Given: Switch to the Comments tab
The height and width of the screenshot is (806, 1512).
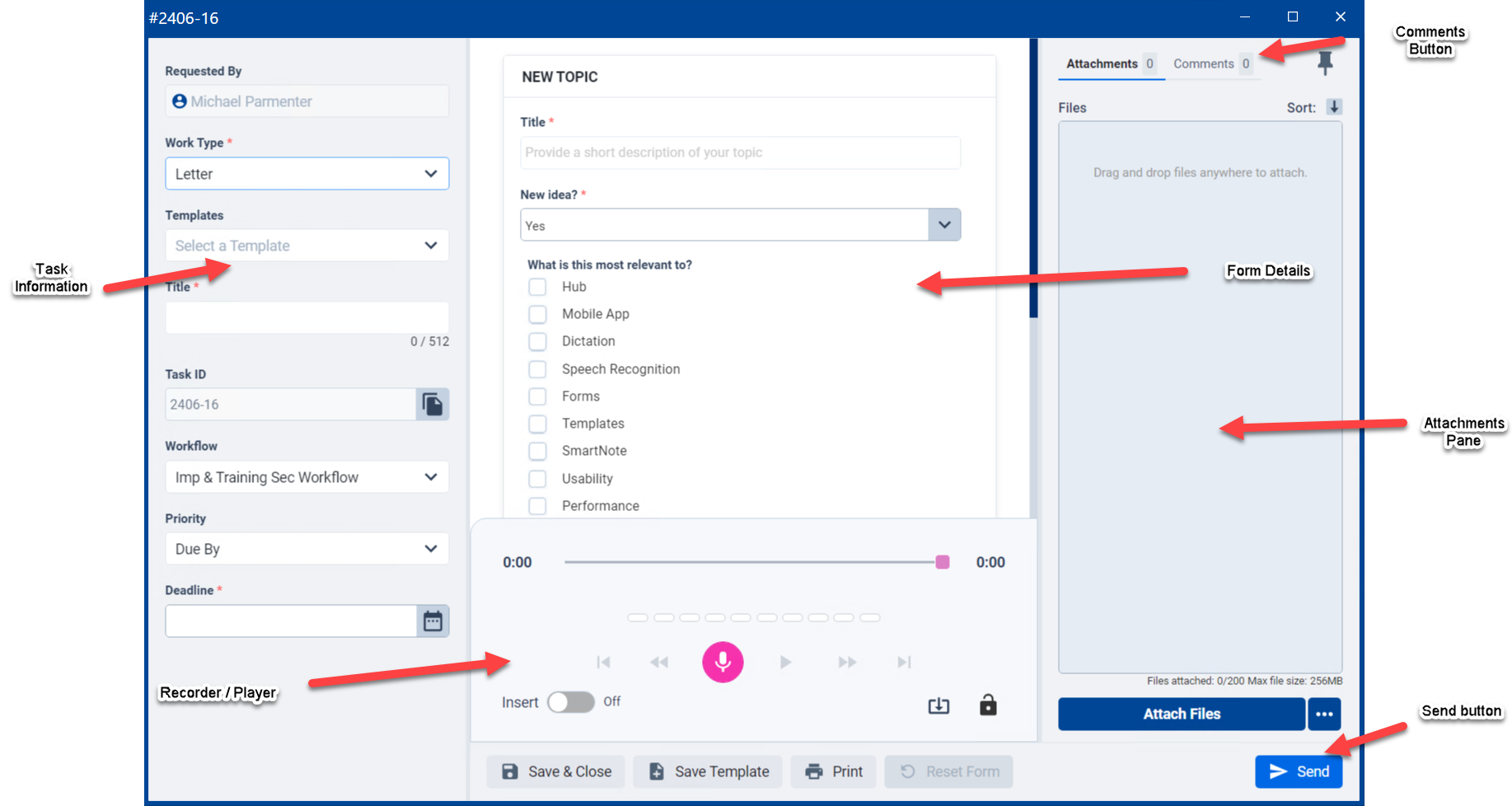Looking at the screenshot, I should (1202, 63).
